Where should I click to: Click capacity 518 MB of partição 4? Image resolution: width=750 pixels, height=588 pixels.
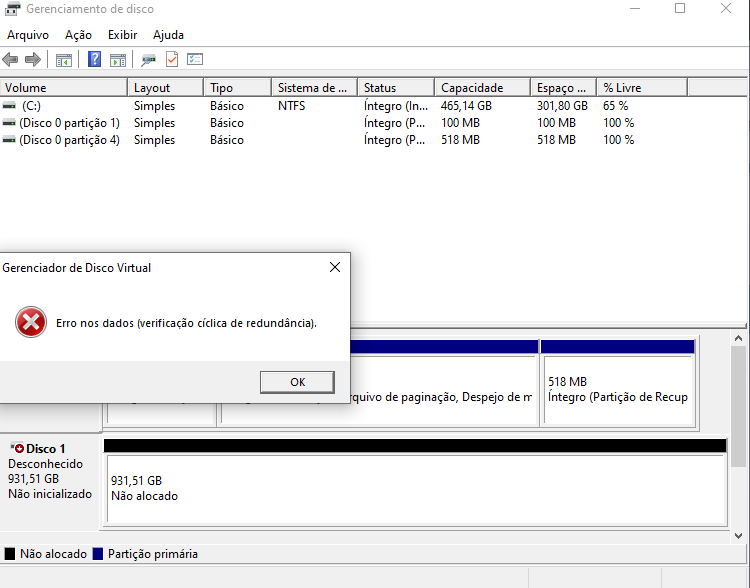[460, 140]
